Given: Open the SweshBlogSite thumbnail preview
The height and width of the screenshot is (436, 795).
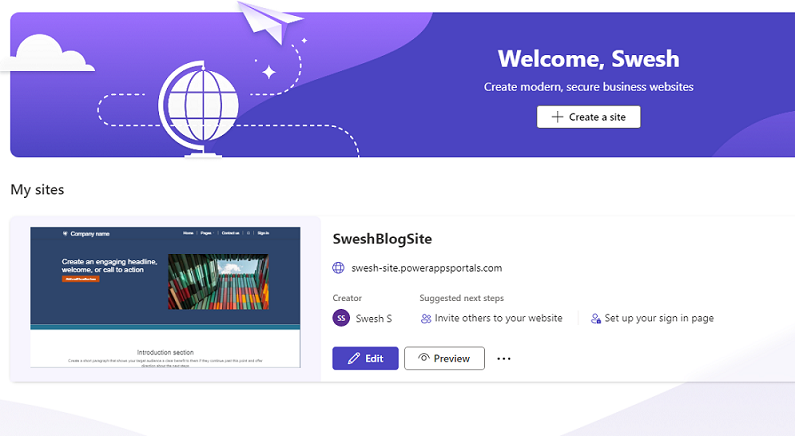Looking at the screenshot, I should (165, 298).
